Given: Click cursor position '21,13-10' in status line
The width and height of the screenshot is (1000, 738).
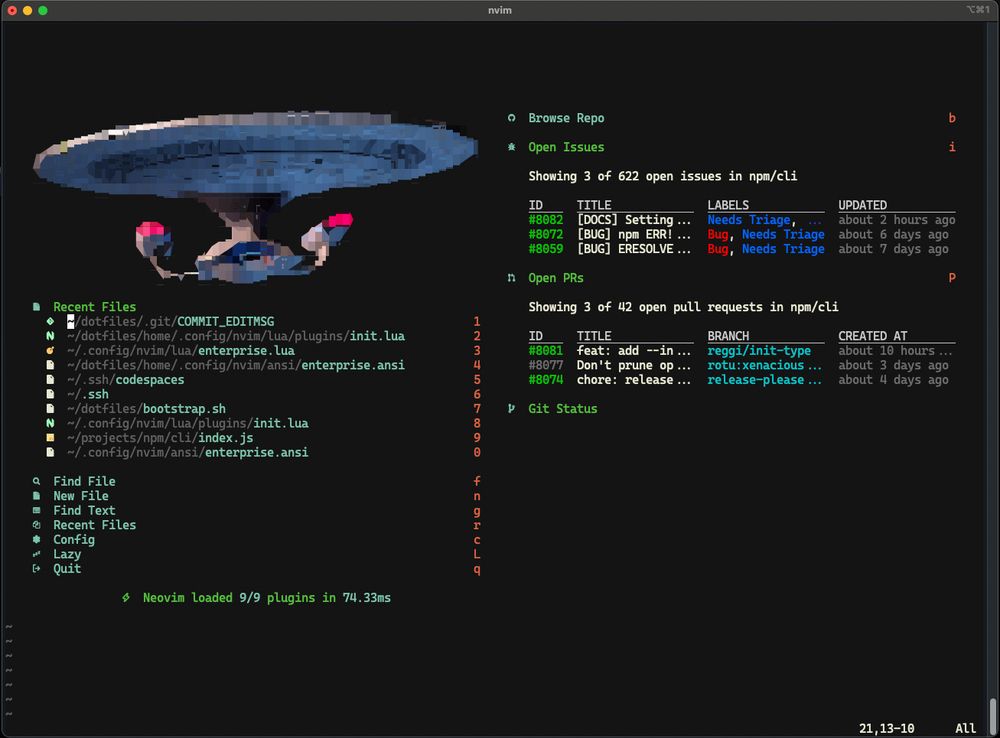Looking at the screenshot, I should pos(886,728).
